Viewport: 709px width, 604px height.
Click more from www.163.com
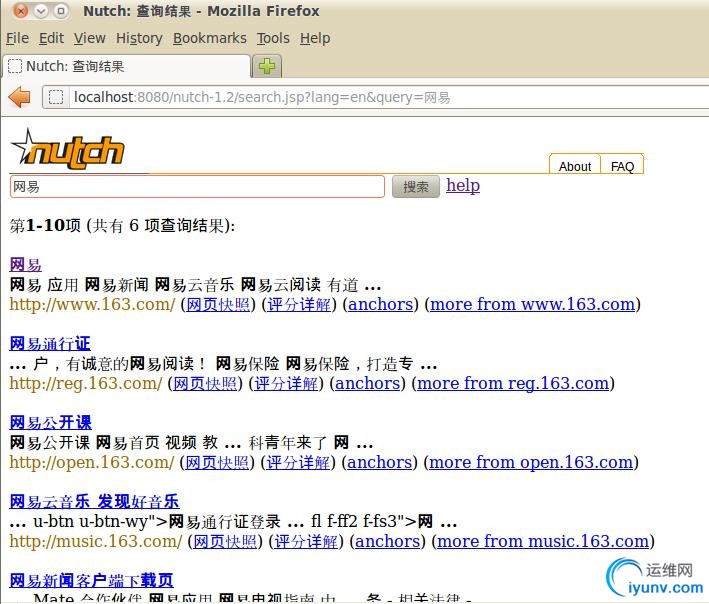pos(533,305)
